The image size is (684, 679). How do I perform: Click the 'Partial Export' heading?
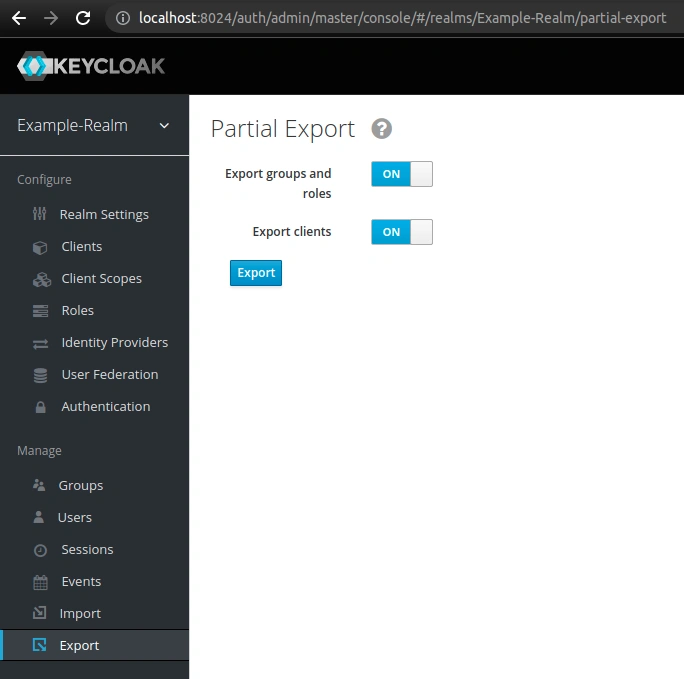pyautogui.click(x=283, y=129)
